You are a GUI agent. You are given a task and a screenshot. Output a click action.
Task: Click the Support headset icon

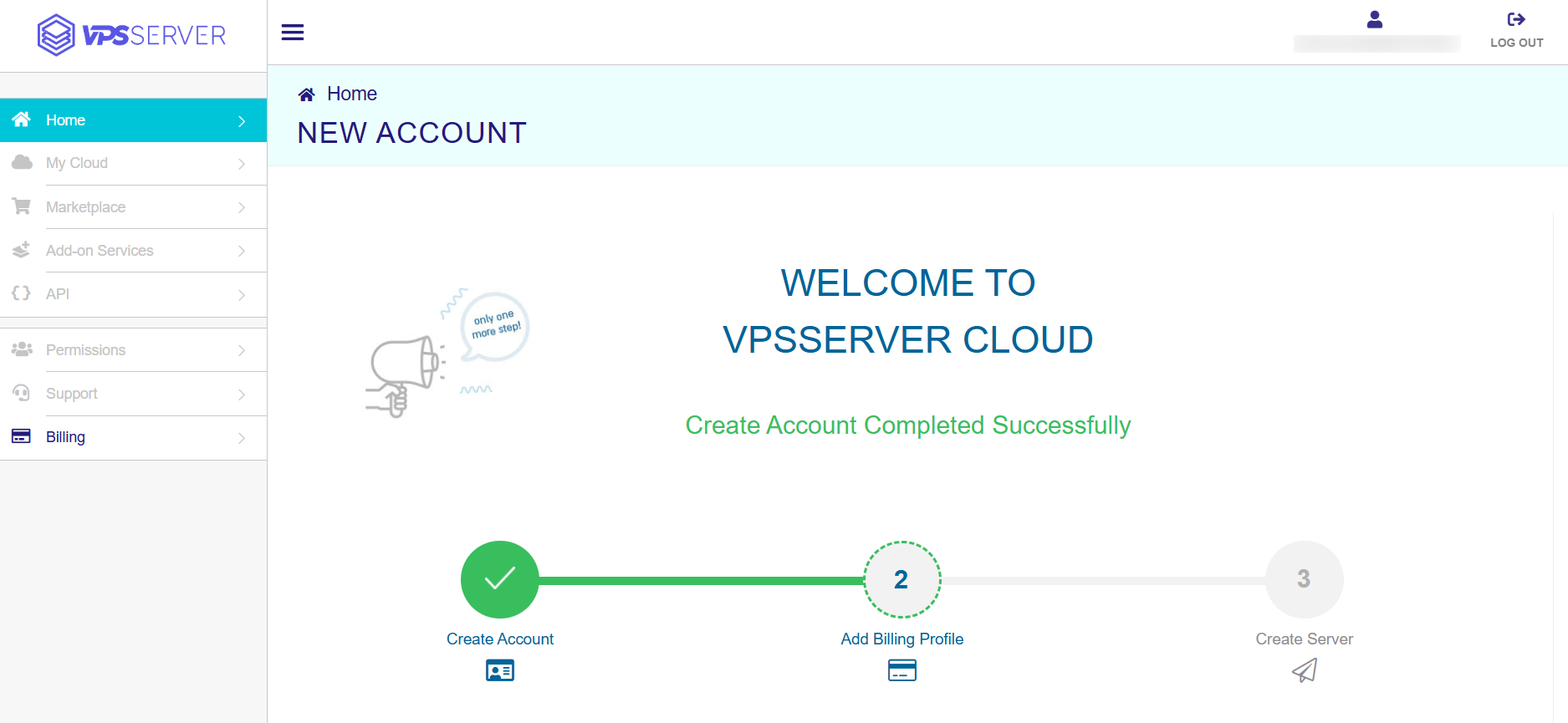tap(22, 393)
